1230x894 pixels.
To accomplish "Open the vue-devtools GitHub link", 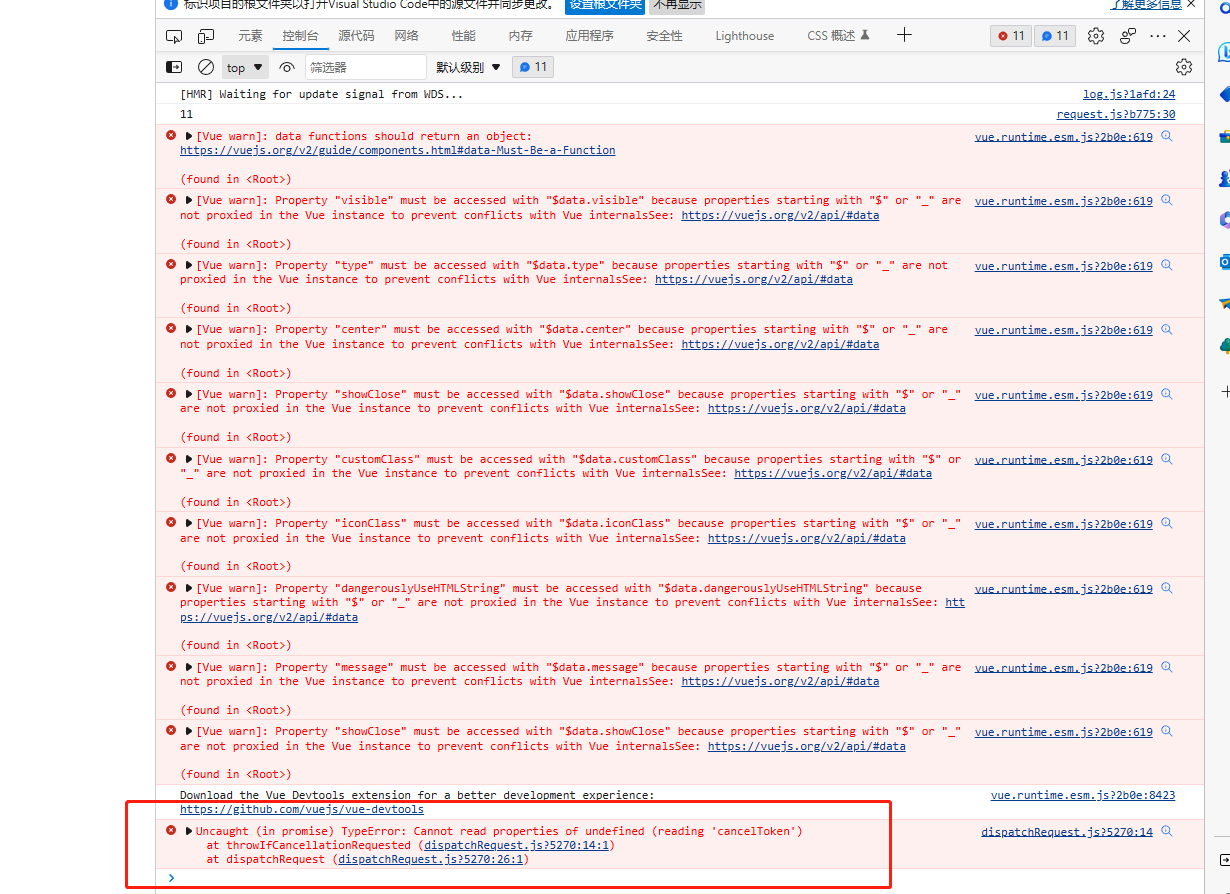I will [x=302, y=809].
